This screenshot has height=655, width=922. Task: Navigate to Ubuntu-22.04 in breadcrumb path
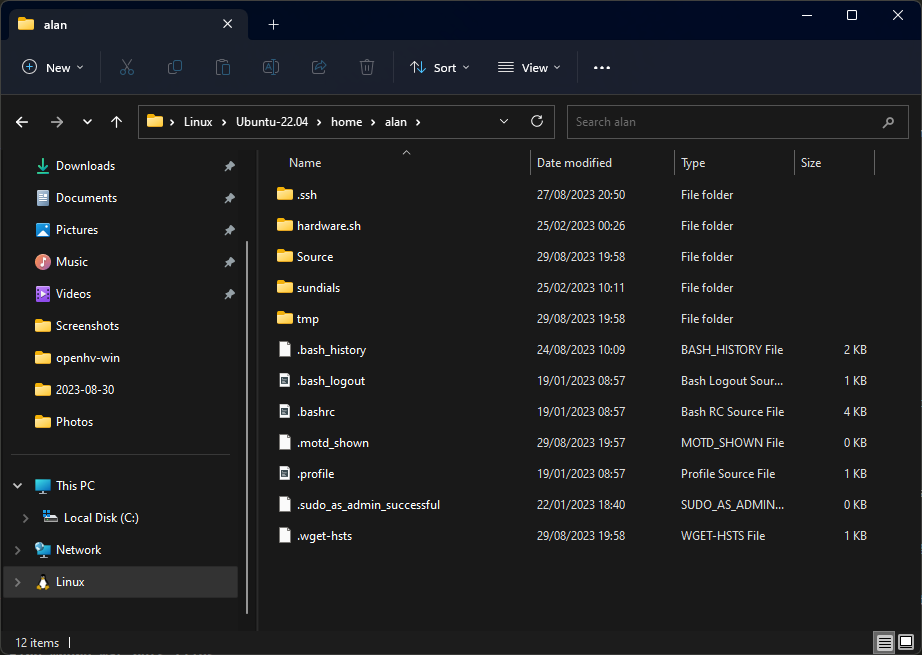(273, 122)
